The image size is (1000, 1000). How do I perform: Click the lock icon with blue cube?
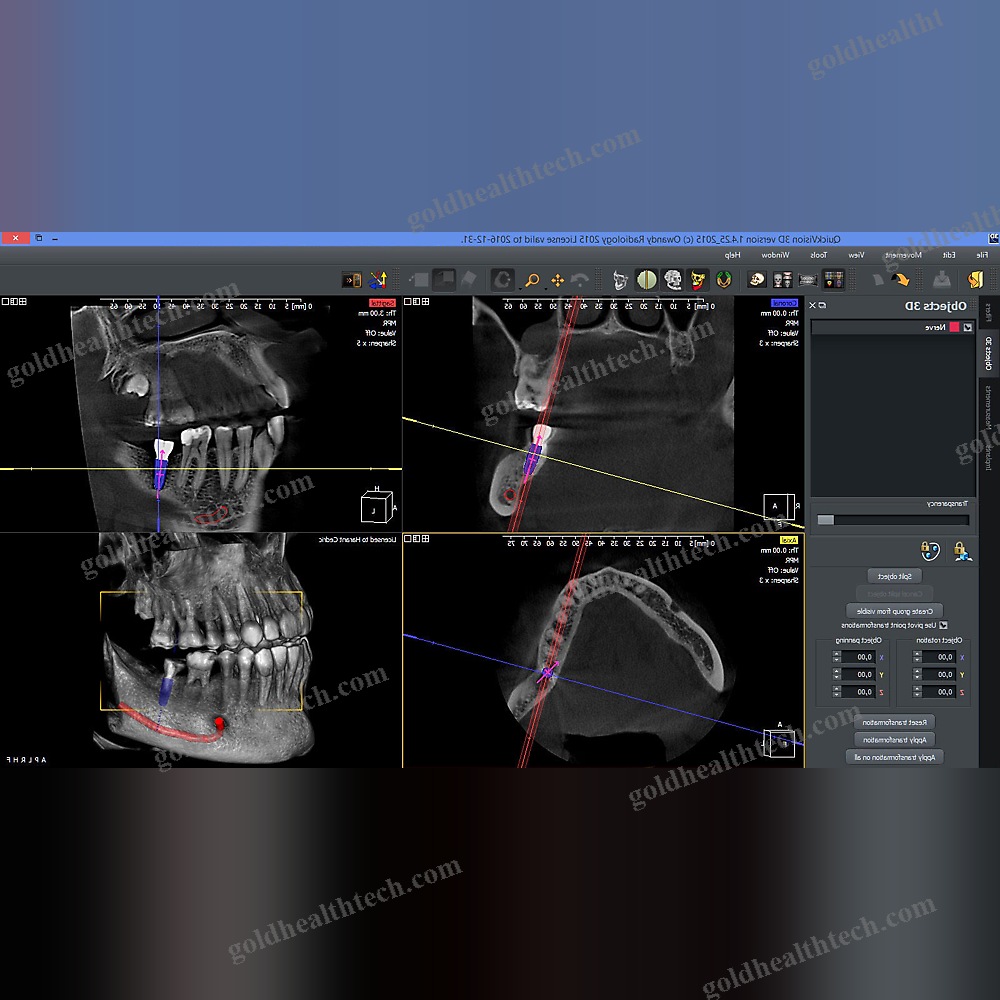(x=962, y=550)
